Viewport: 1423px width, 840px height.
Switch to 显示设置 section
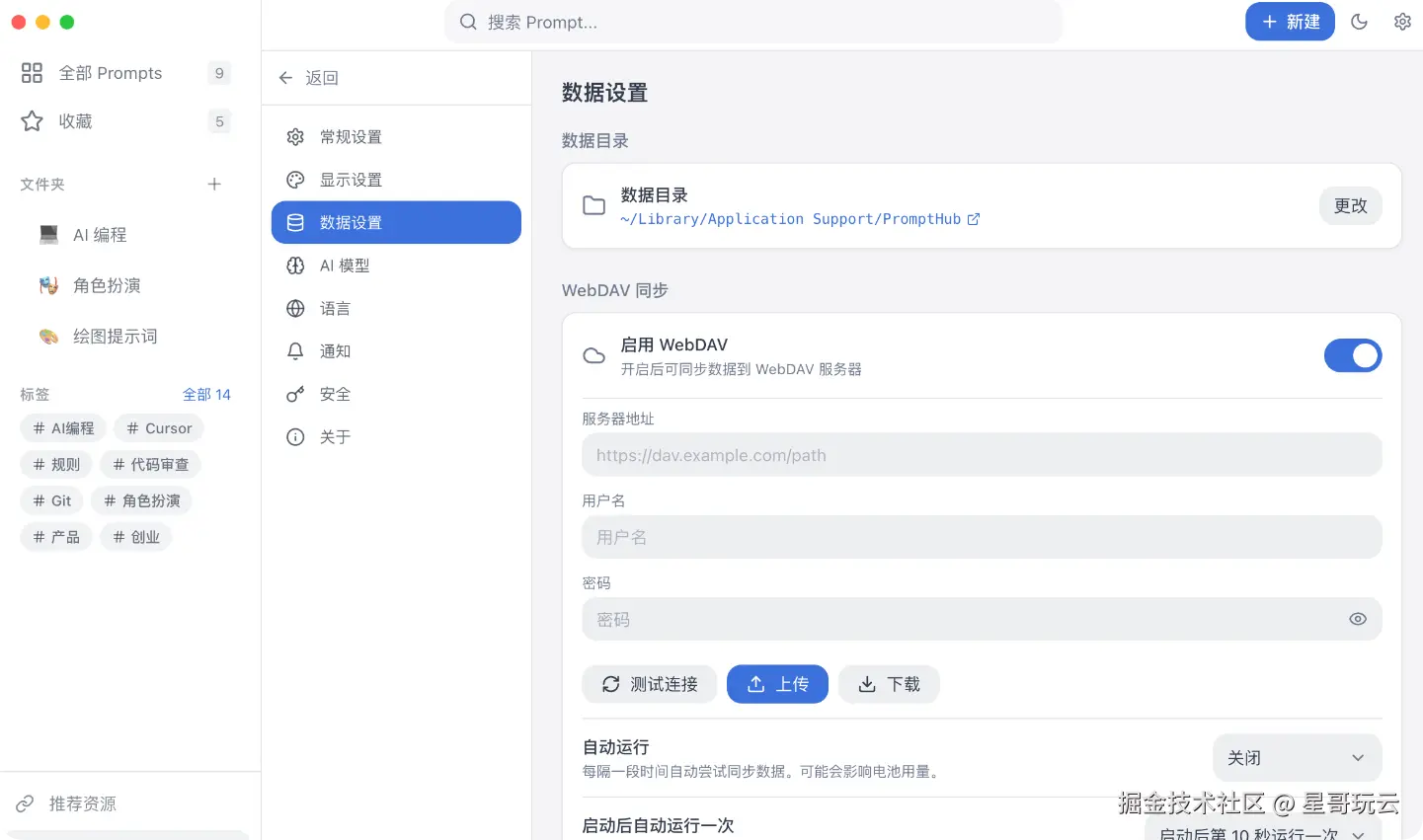[396, 180]
